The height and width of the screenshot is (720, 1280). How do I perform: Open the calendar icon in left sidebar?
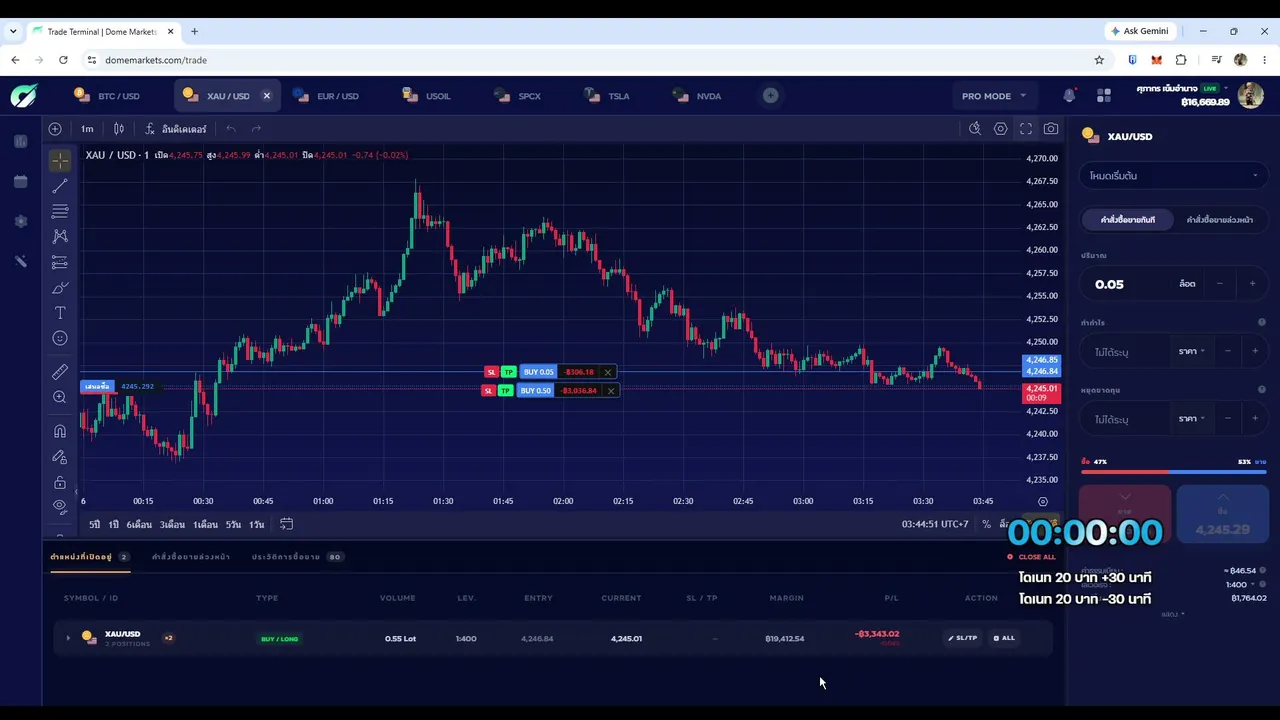click(x=21, y=181)
